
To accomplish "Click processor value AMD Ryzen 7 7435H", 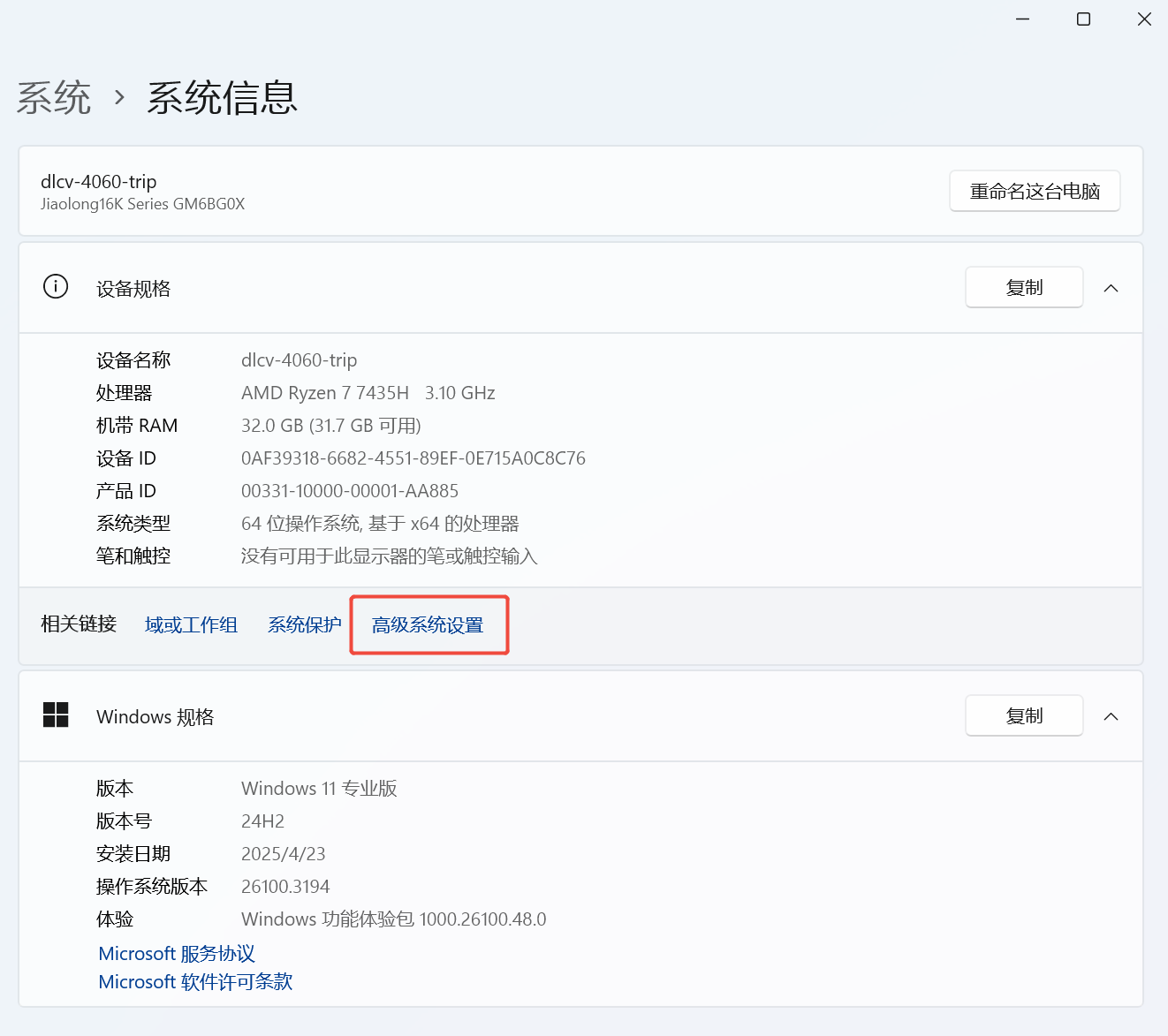I will (325, 393).
